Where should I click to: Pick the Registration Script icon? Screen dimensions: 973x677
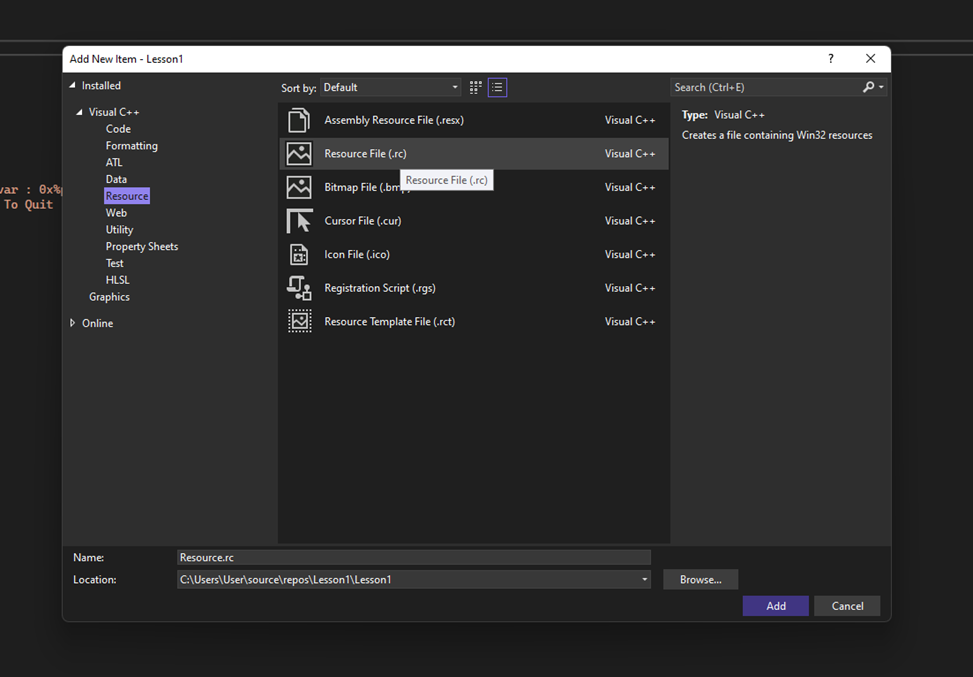pyautogui.click(x=299, y=288)
